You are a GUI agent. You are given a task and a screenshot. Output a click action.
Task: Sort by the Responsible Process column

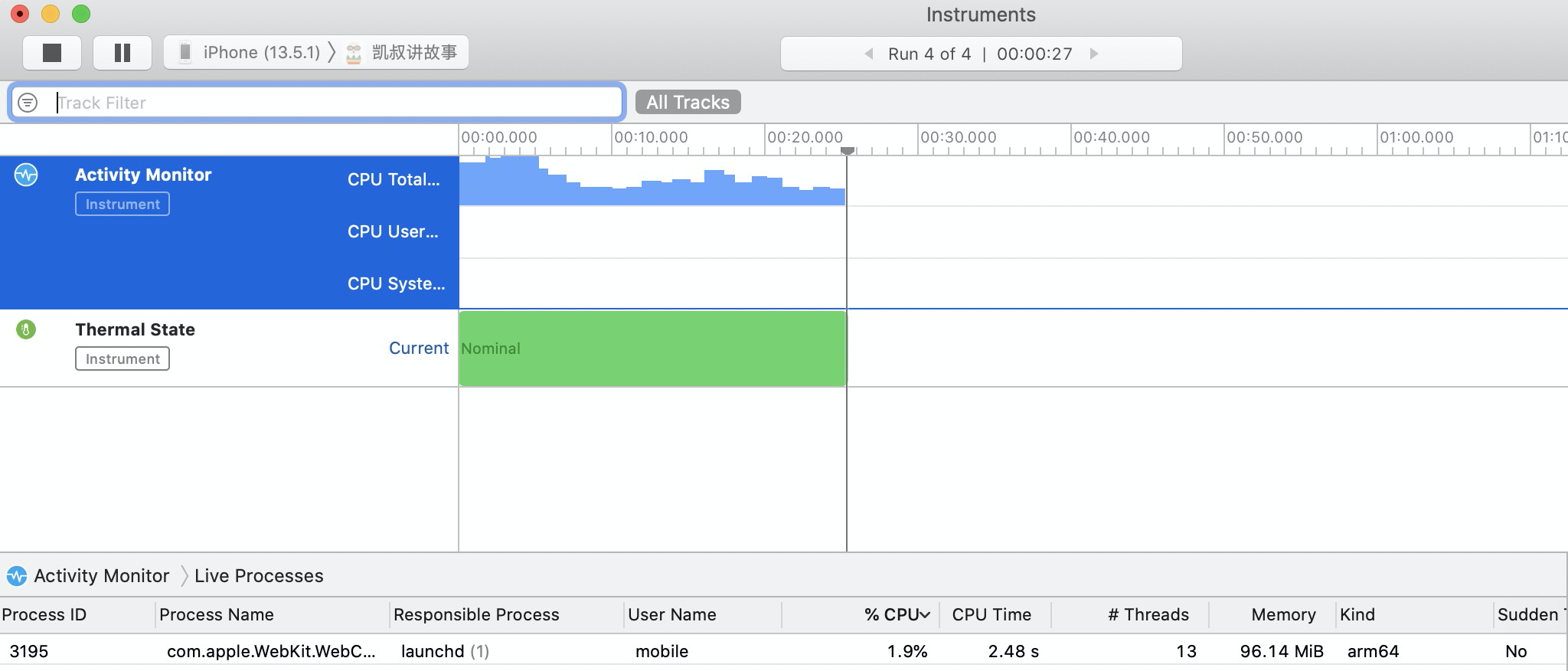coord(476,614)
